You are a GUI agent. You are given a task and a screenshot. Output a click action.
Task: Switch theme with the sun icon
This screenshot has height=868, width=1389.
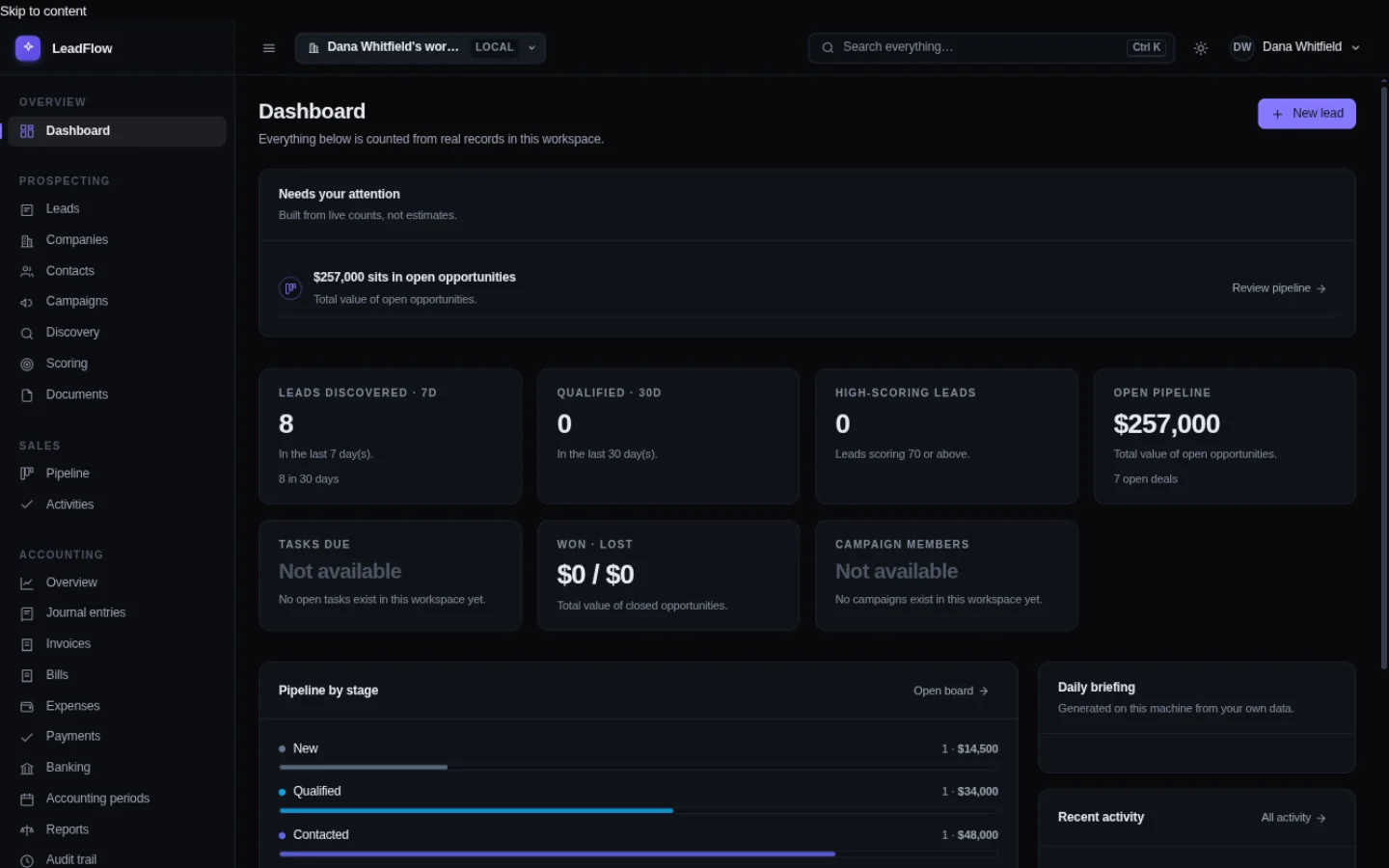[x=1201, y=48]
